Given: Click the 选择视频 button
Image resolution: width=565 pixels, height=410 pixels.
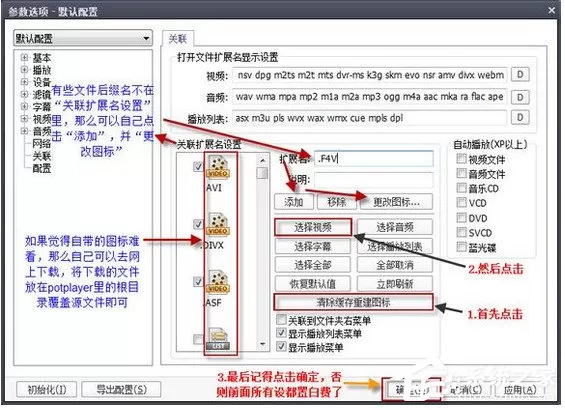Looking at the screenshot, I should 313,227.
